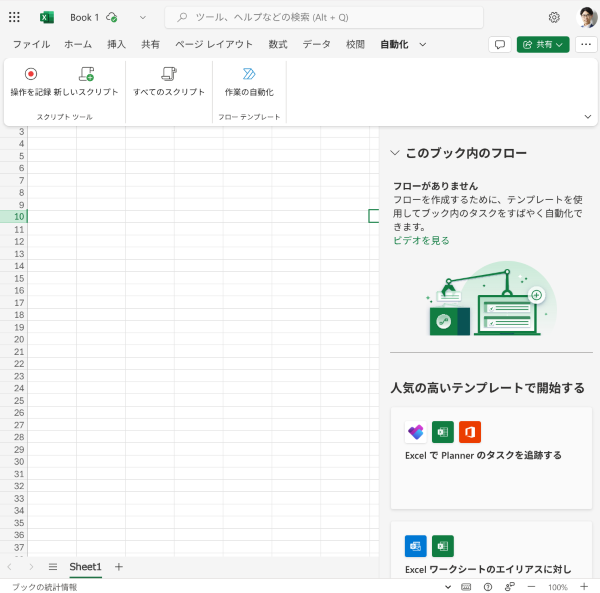Expand more ribbon tabs chevron after 自動化
Screen dimensions: 600x593
point(422,45)
